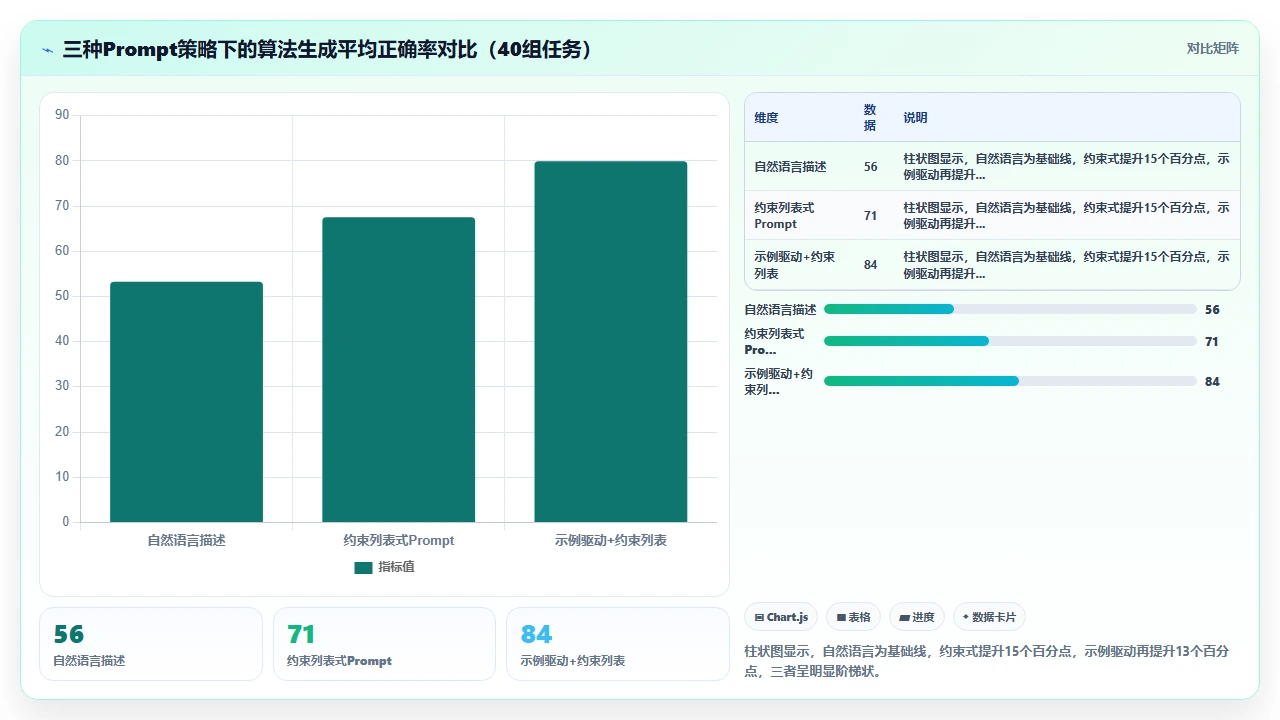
Task: Open the 71 约束列表式Prompt data card
Action: [384, 644]
